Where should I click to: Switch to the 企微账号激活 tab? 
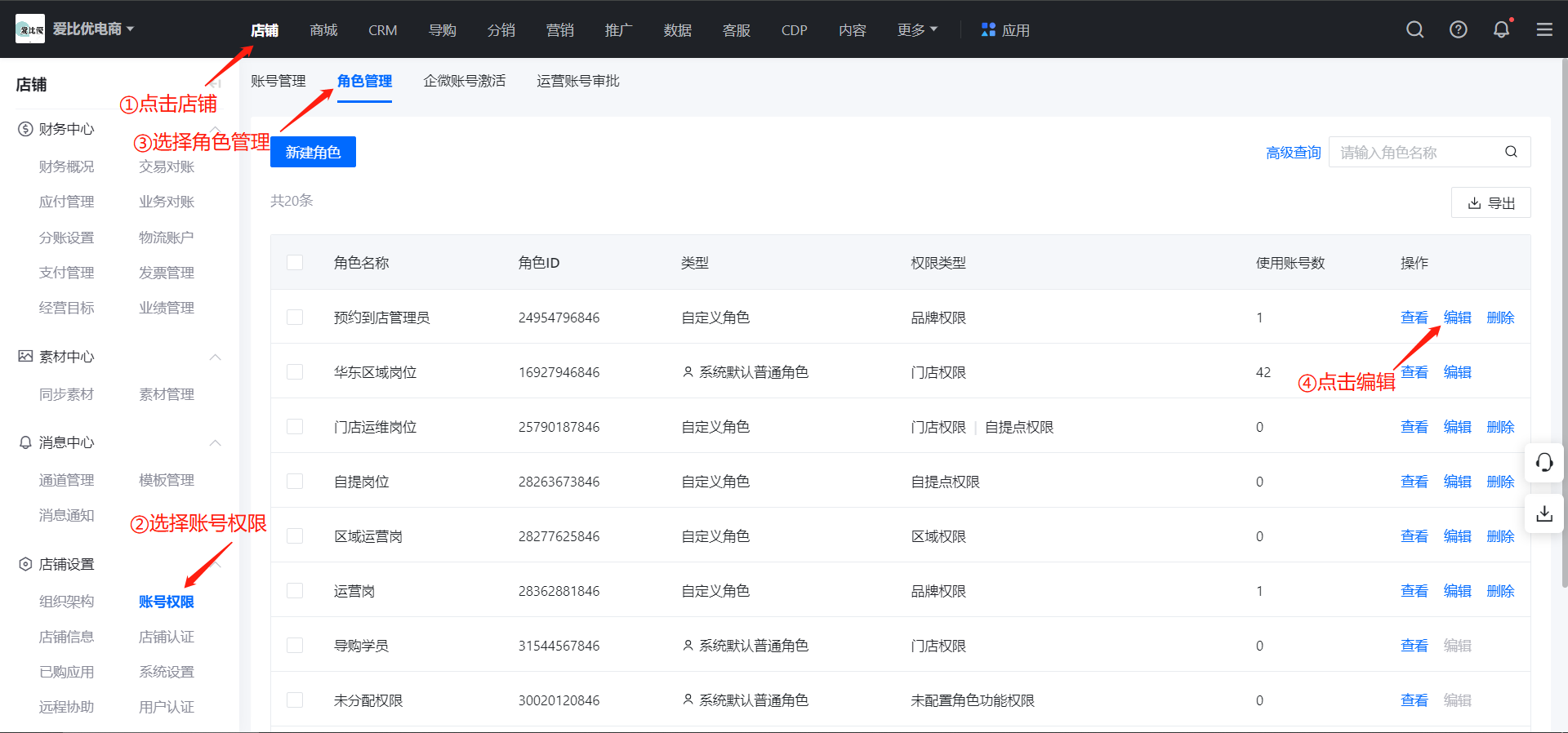[x=465, y=81]
